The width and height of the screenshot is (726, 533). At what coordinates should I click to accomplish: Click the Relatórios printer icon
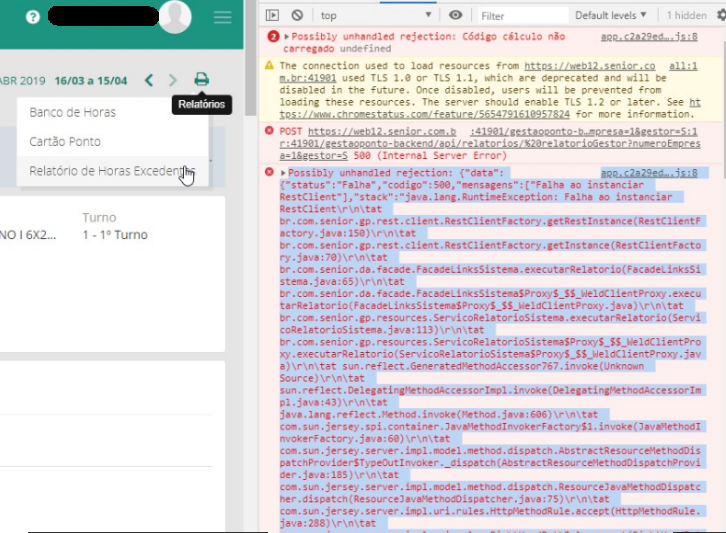(202, 80)
